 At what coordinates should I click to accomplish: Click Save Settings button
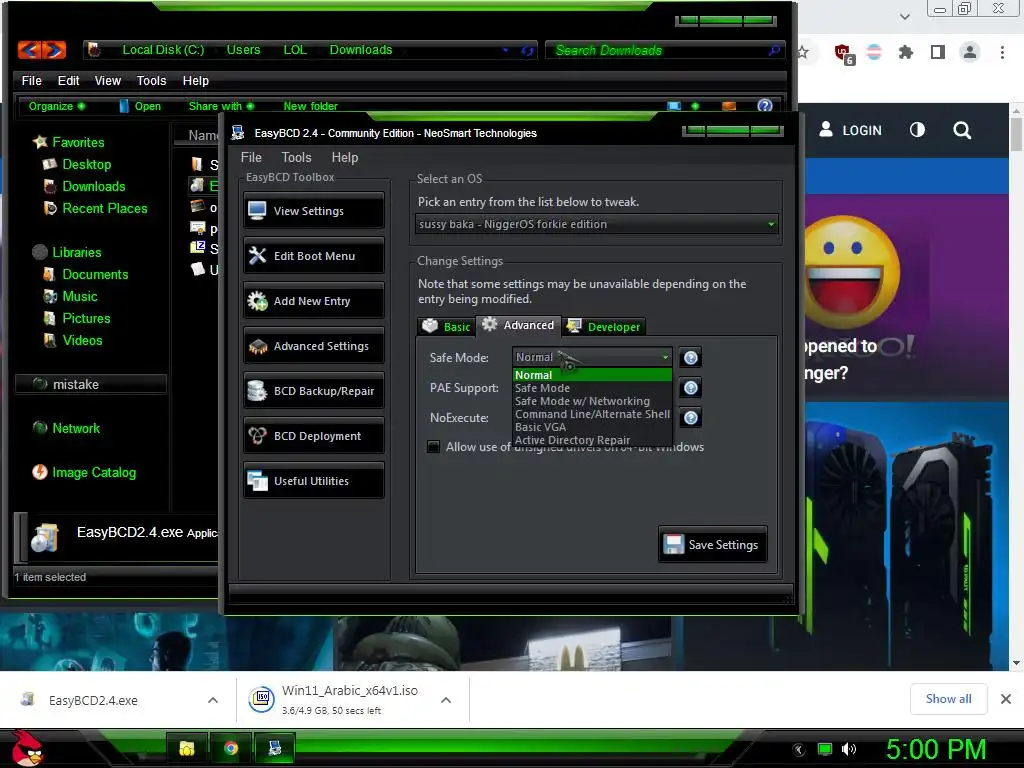coord(712,544)
